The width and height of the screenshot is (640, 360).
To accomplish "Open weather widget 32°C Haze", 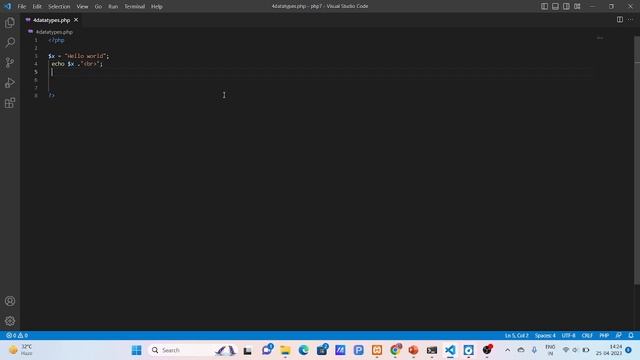I will click(x=20, y=350).
